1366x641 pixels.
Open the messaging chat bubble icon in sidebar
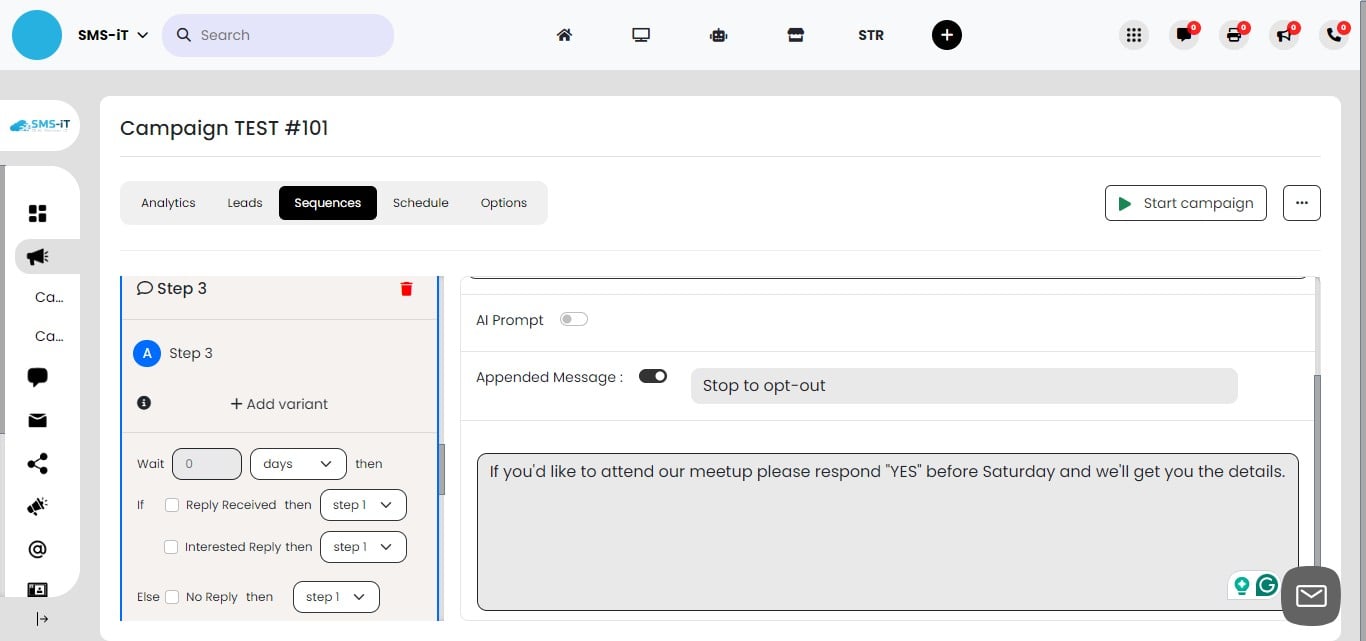pyautogui.click(x=37, y=377)
